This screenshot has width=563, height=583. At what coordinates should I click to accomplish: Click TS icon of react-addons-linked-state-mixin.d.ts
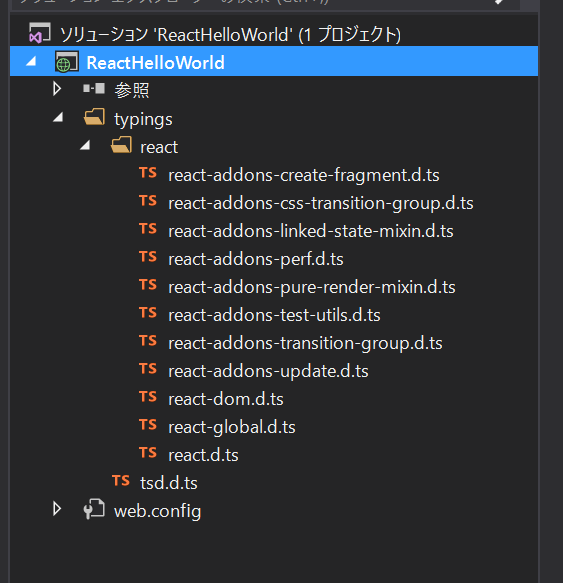tap(148, 229)
